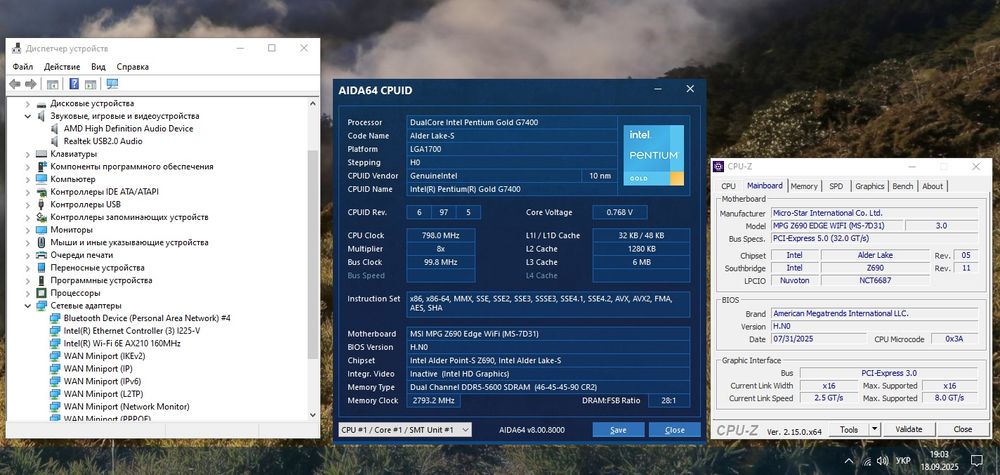Click the Device Manager vertical scrollbar thumb
The height and width of the screenshot is (475, 1000).
(312, 255)
